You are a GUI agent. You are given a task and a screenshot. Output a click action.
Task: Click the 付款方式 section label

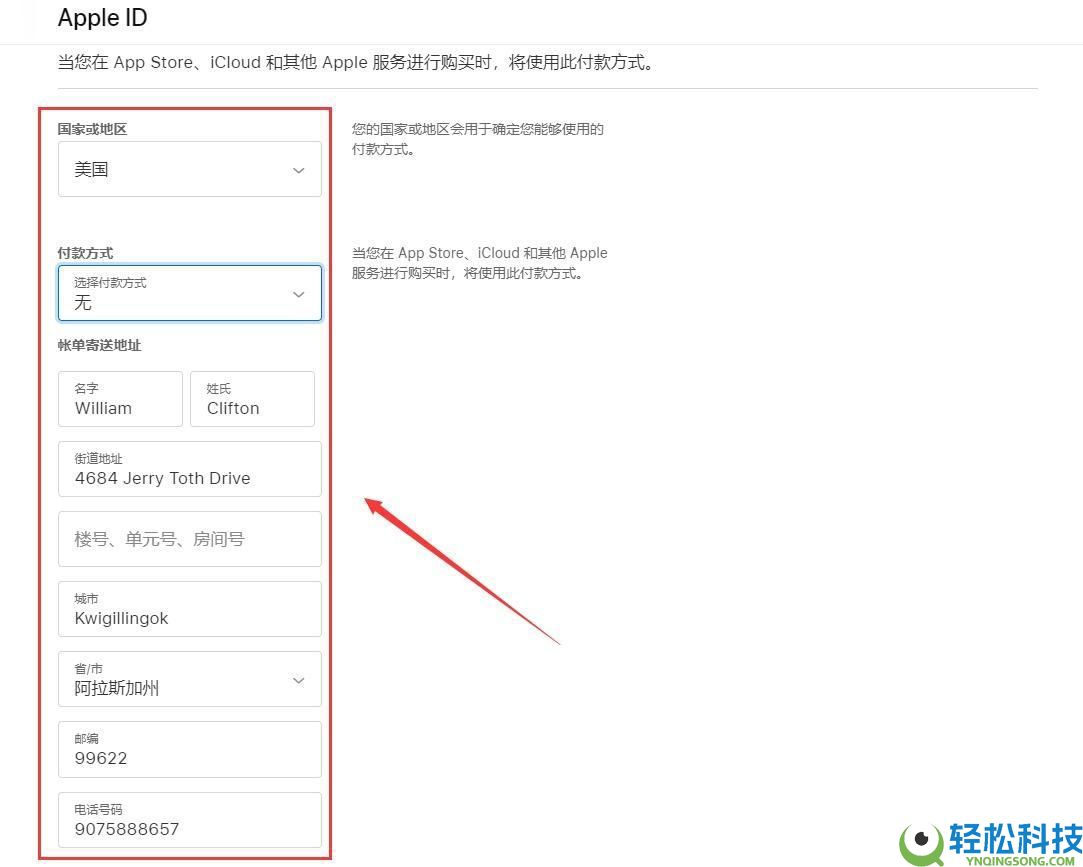[x=85, y=253]
